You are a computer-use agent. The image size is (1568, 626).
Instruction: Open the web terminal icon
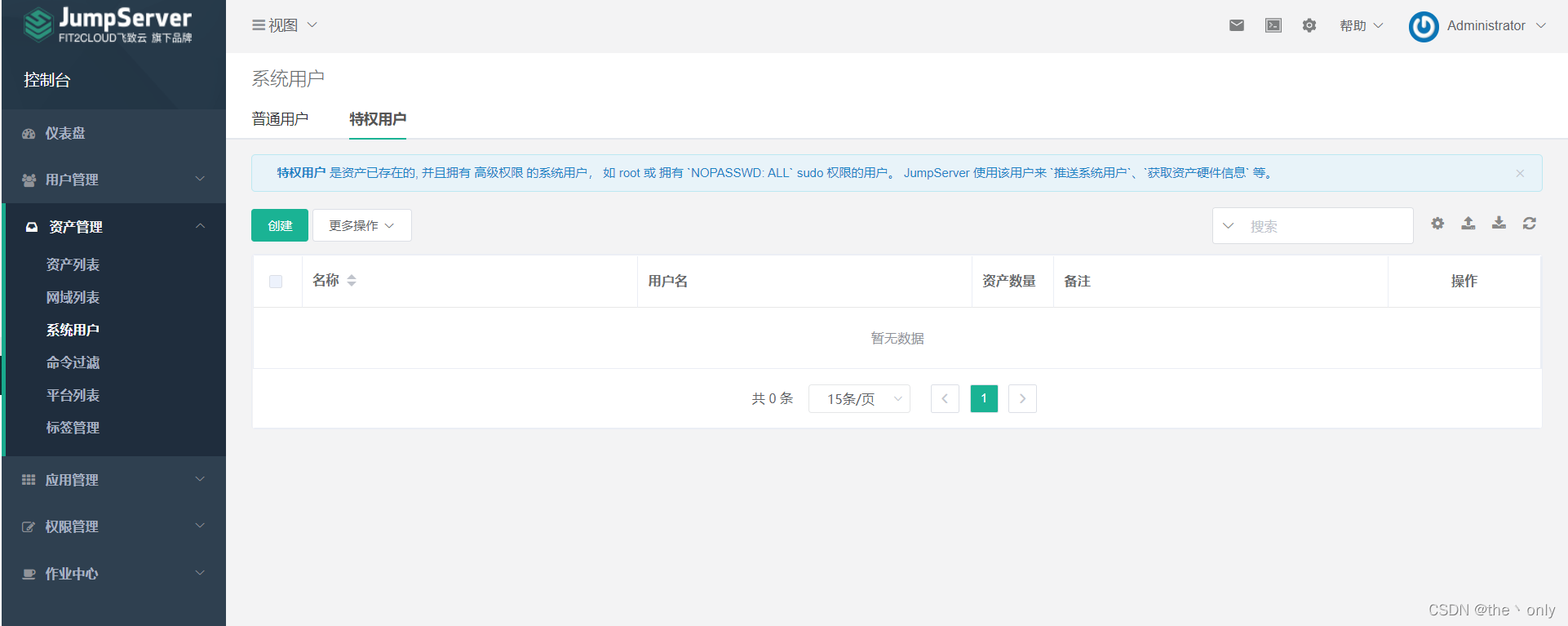[1273, 25]
